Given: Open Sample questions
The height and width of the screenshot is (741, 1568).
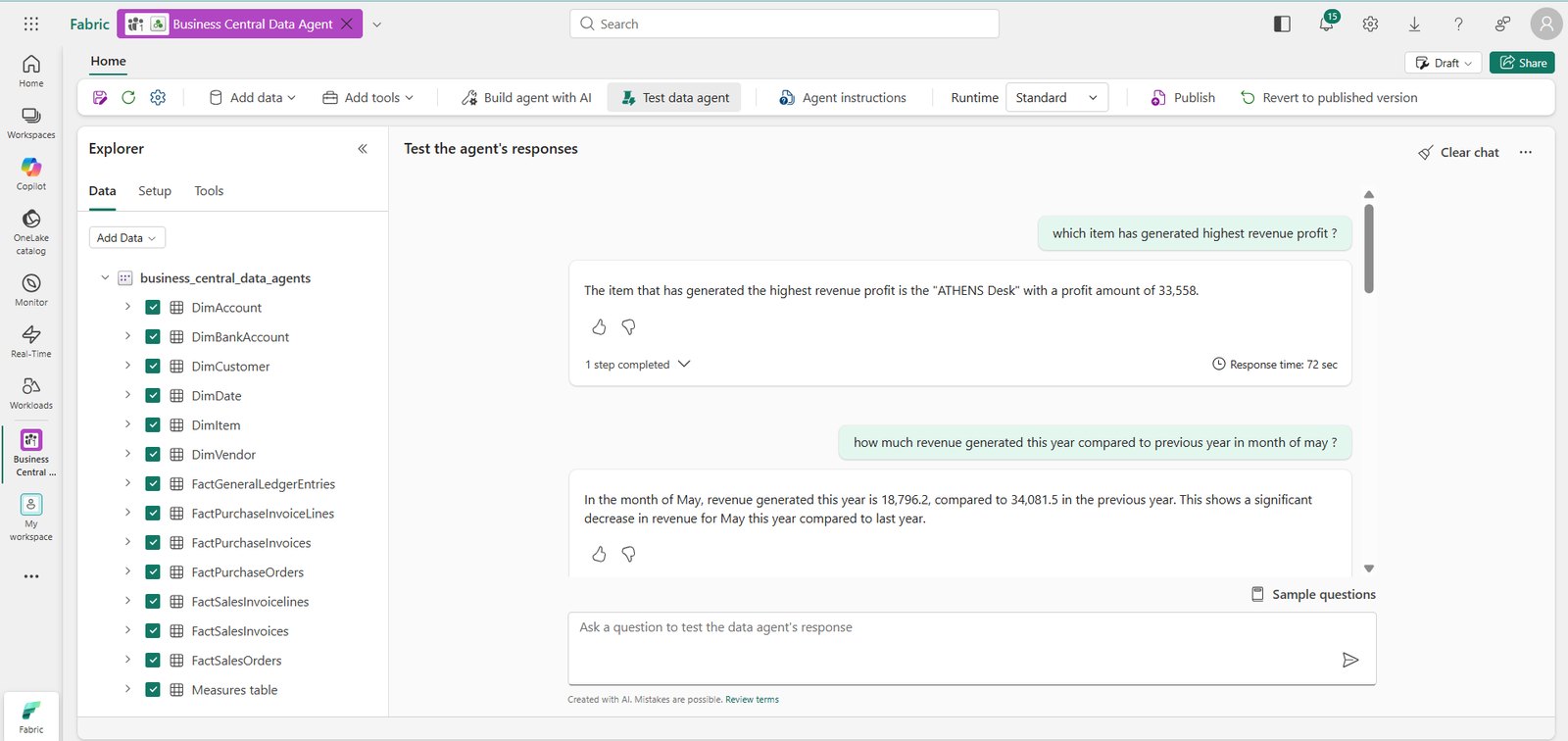Looking at the screenshot, I should point(1313,594).
